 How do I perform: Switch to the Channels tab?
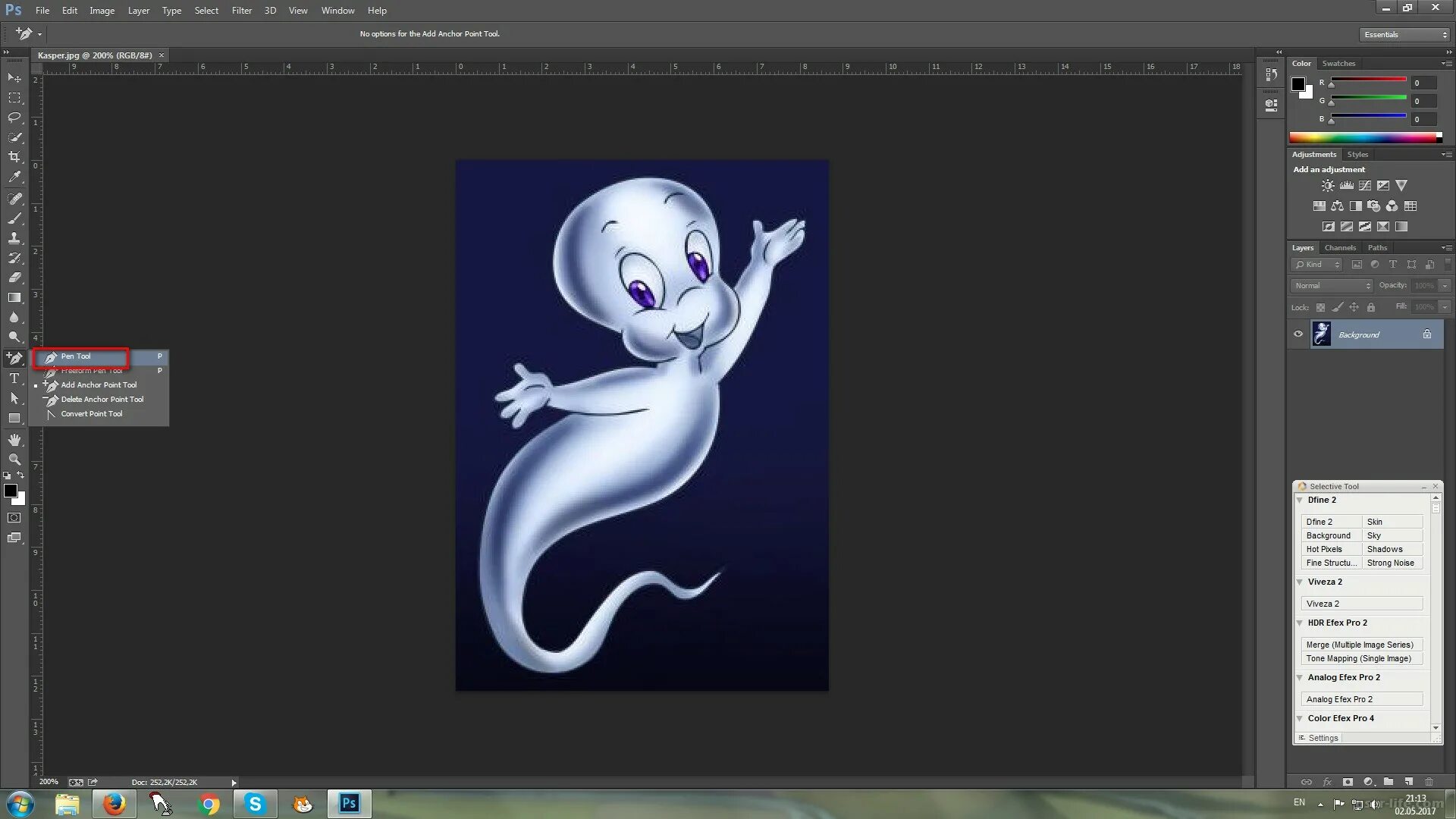[x=1340, y=248]
